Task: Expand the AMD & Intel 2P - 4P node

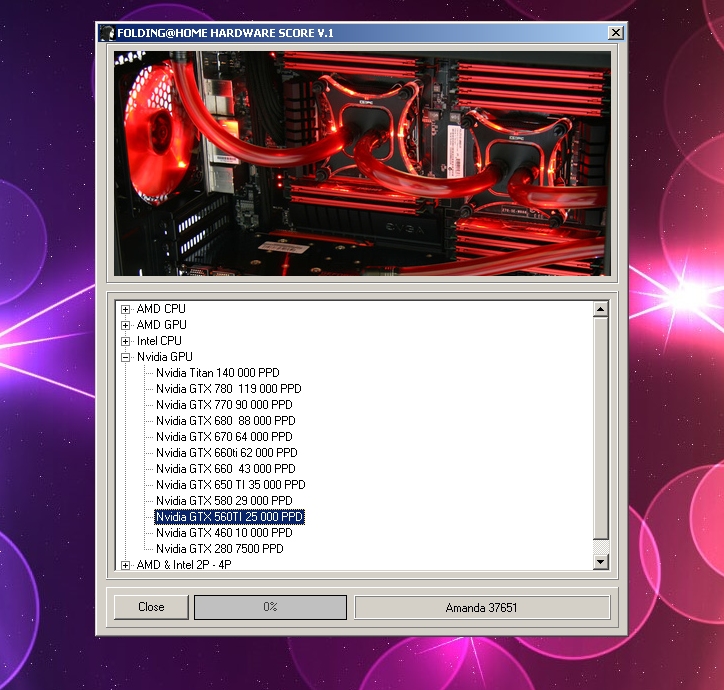Action: click(x=125, y=565)
